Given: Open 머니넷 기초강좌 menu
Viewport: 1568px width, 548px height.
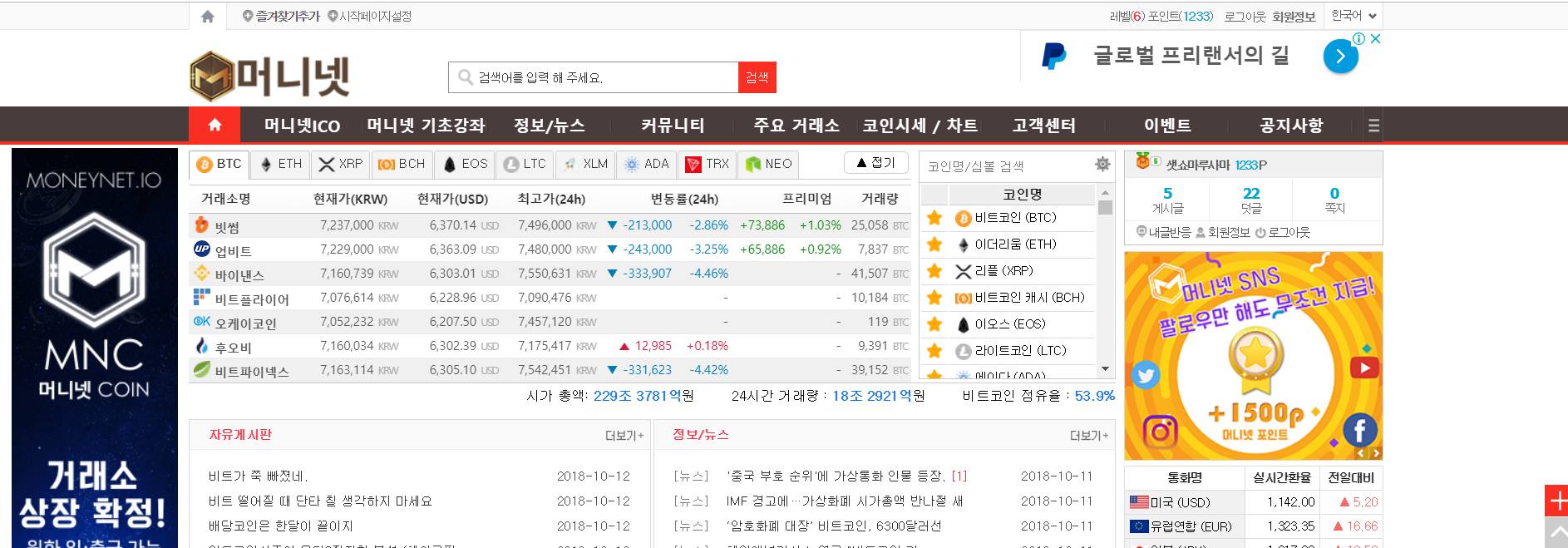Looking at the screenshot, I should click(426, 126).
